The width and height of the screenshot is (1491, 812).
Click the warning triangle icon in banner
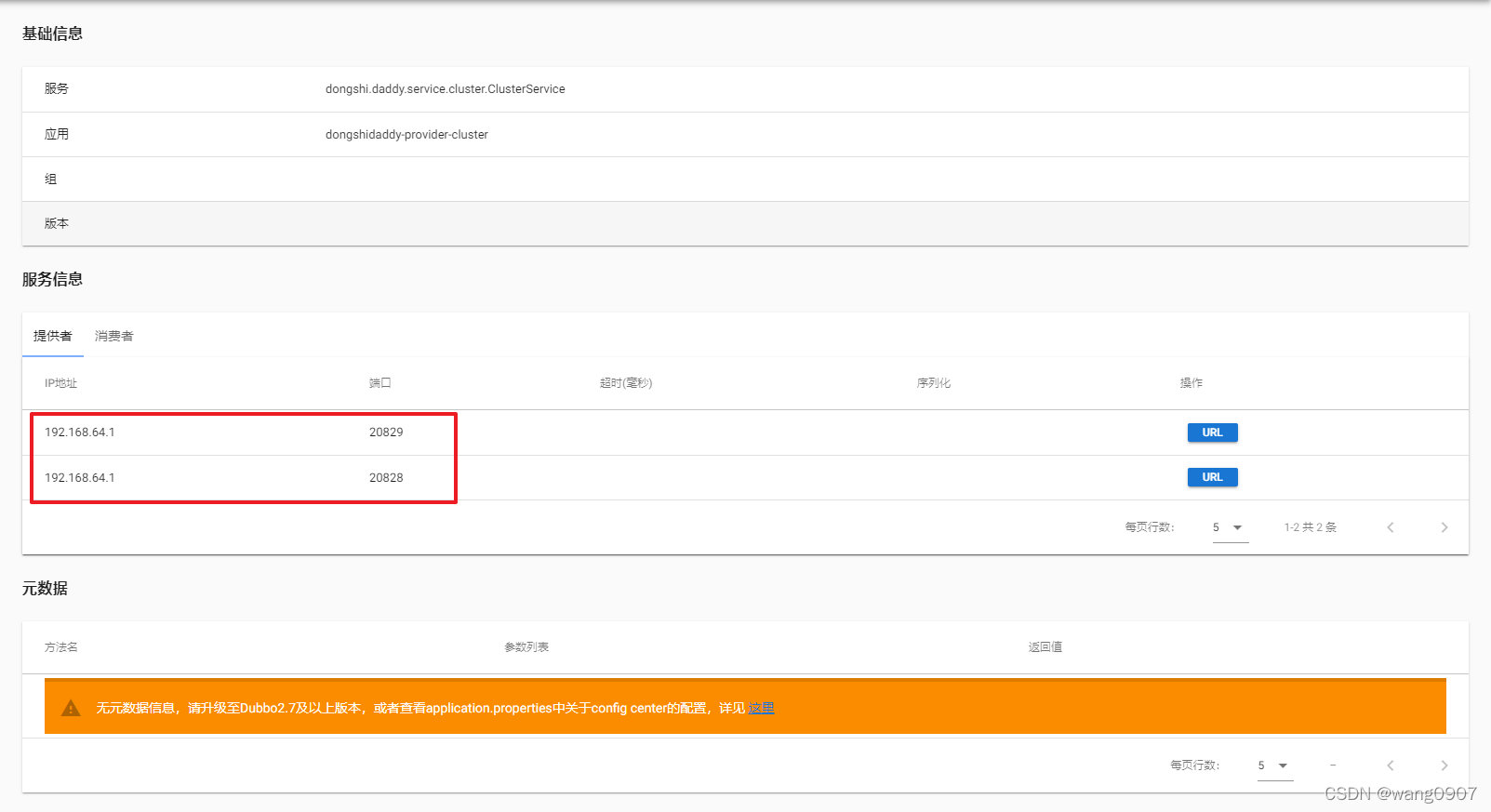(71, 708)
